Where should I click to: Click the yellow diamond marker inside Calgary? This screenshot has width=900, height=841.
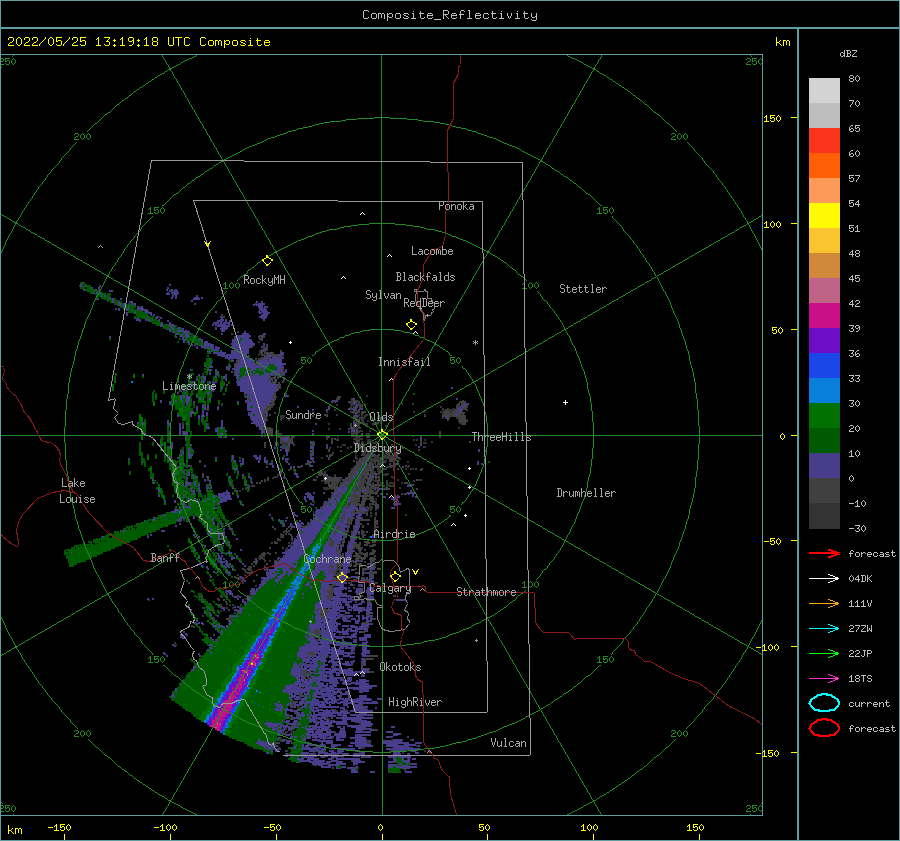395,576
